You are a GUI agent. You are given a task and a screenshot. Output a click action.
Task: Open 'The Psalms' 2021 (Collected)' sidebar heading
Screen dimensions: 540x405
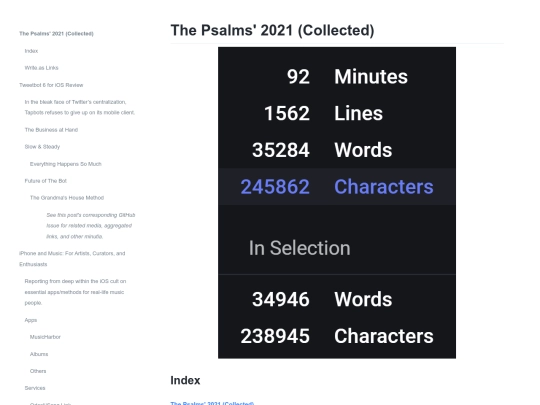[56, 33]
